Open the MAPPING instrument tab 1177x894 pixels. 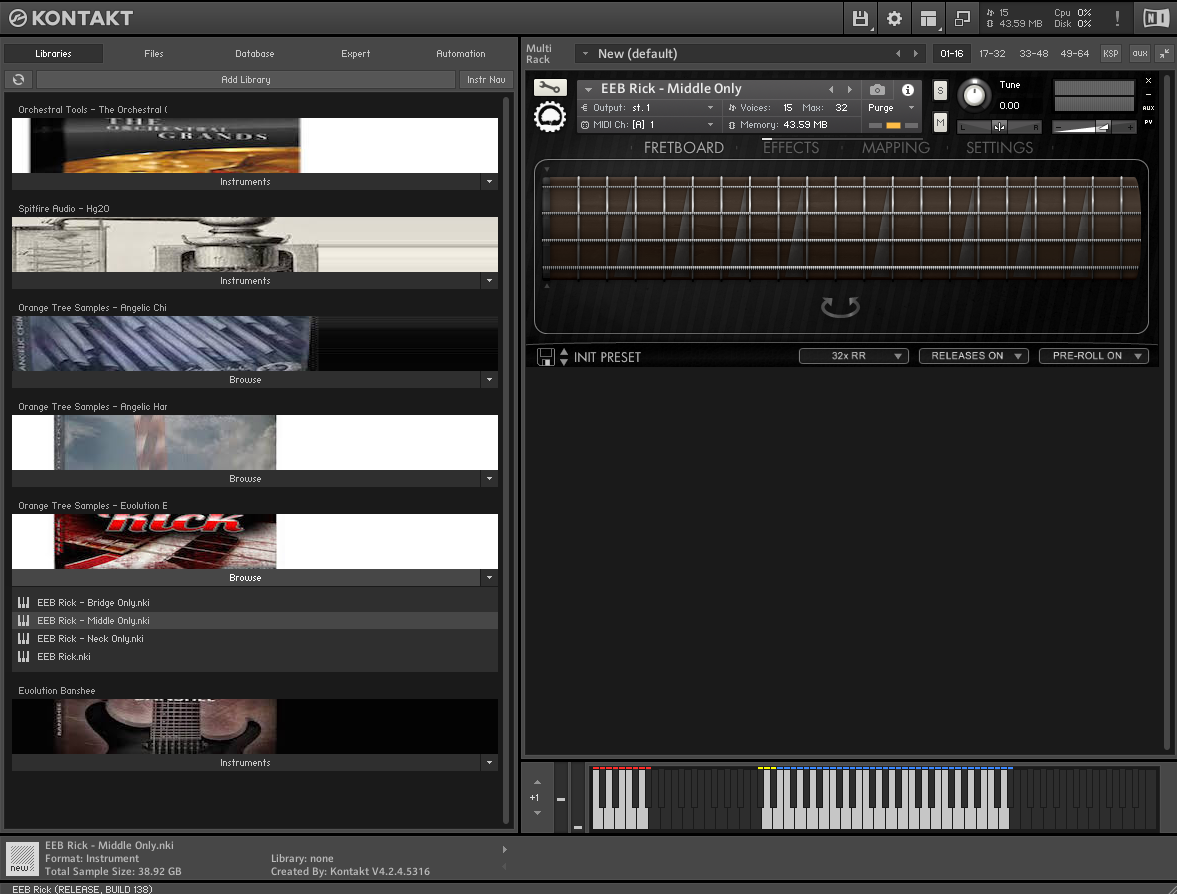tap(896, 148)
